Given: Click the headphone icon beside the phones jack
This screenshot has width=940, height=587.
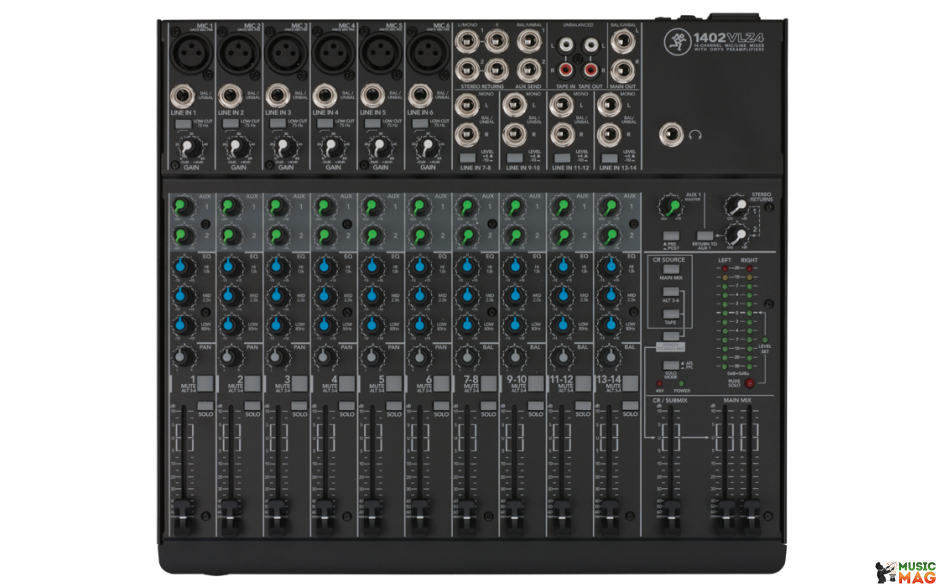Looking at the screenshot, I should tap(695, 135).
